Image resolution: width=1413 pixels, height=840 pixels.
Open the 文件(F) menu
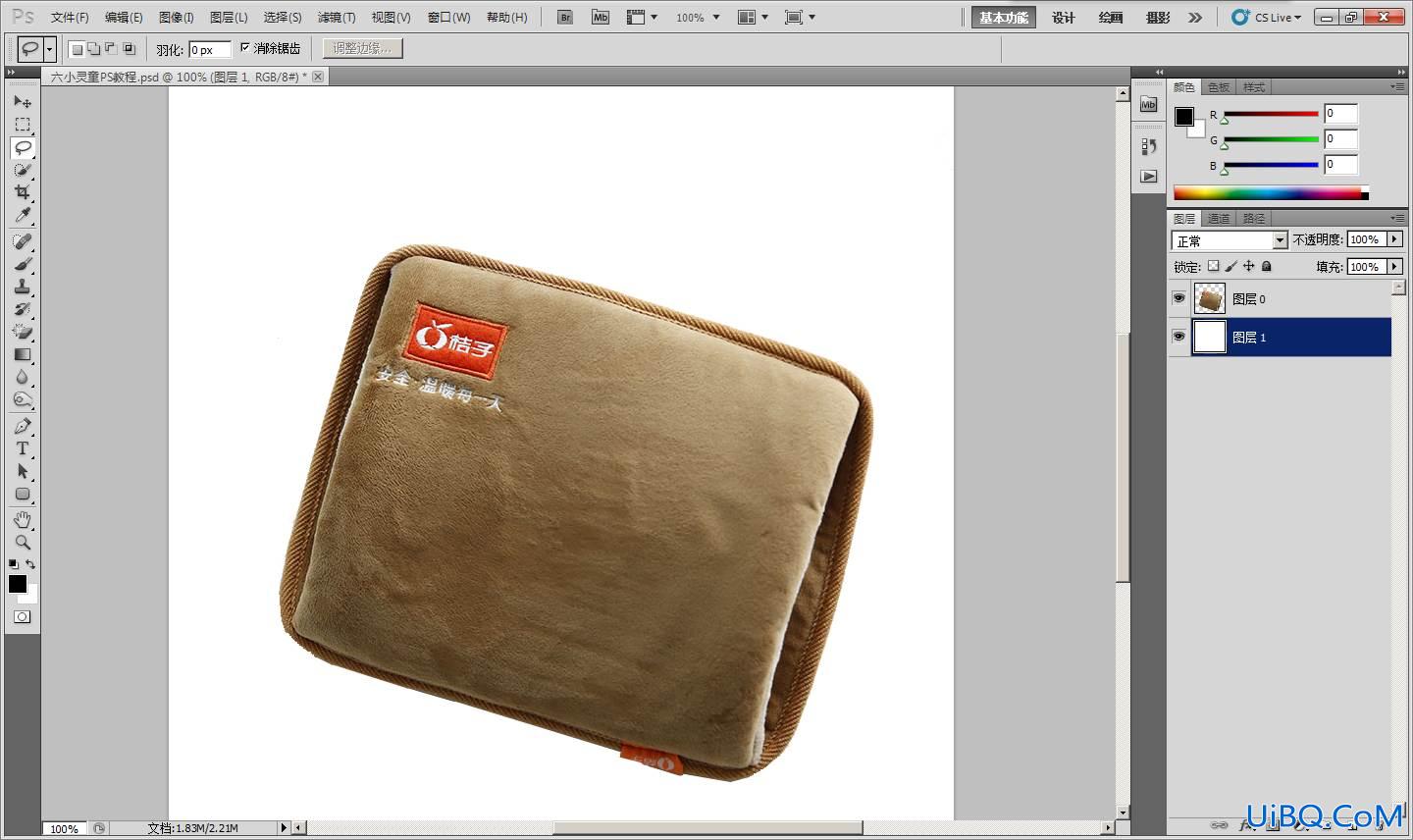tap(70, 18)
